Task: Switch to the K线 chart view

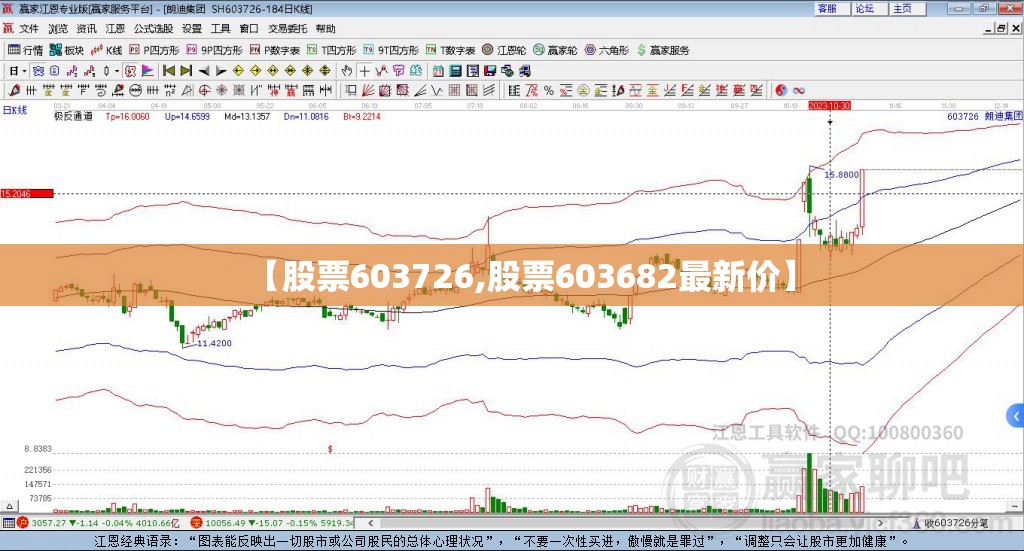Action: [106, 50]
